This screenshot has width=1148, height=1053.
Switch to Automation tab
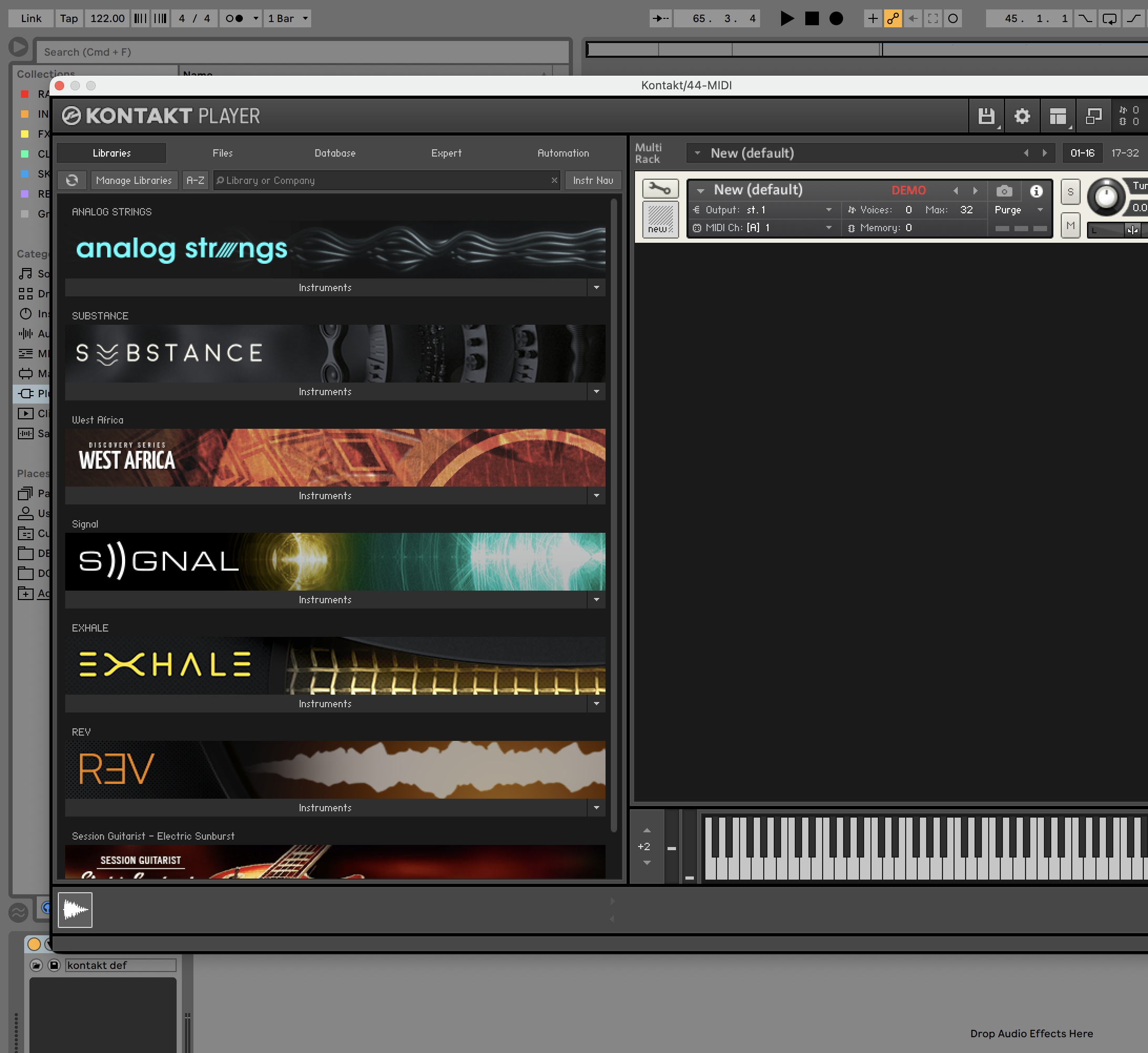(563, 153)
